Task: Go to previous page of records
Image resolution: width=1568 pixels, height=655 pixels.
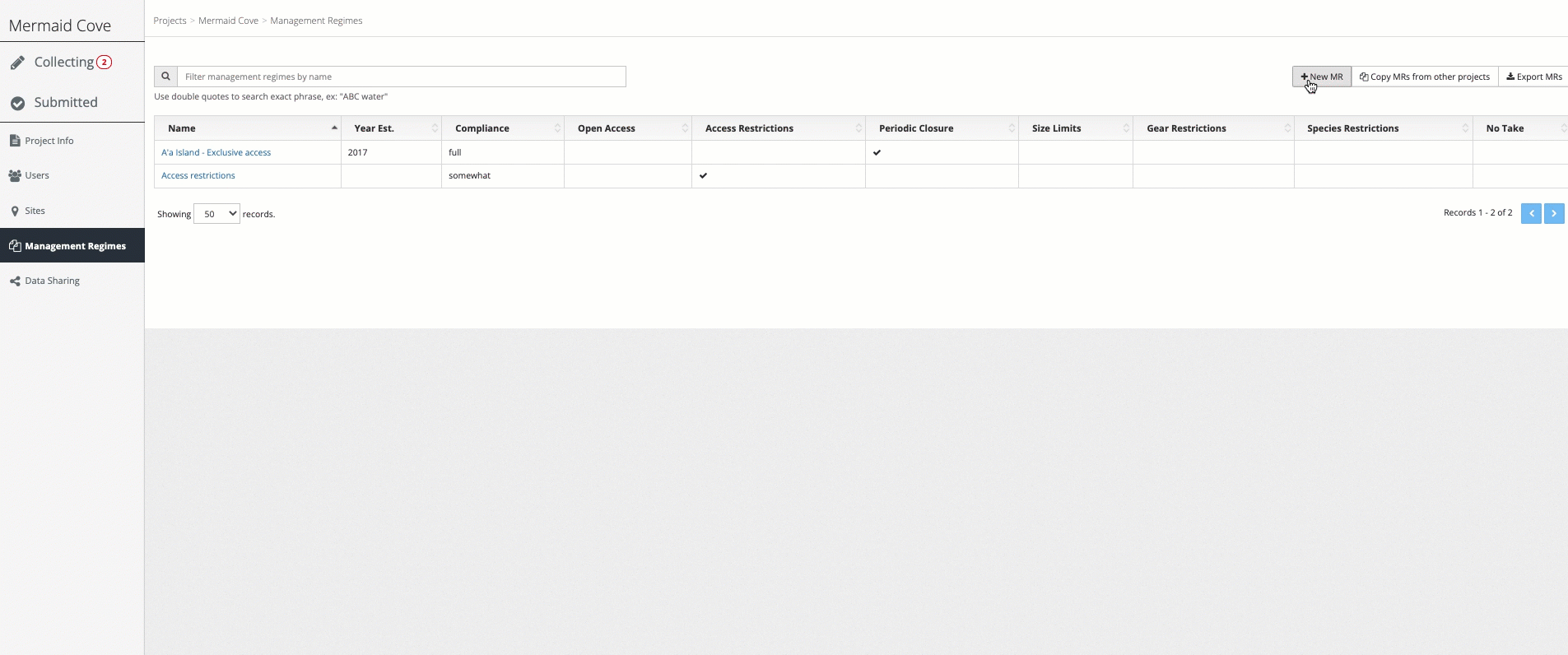Action: point(1531,213)
